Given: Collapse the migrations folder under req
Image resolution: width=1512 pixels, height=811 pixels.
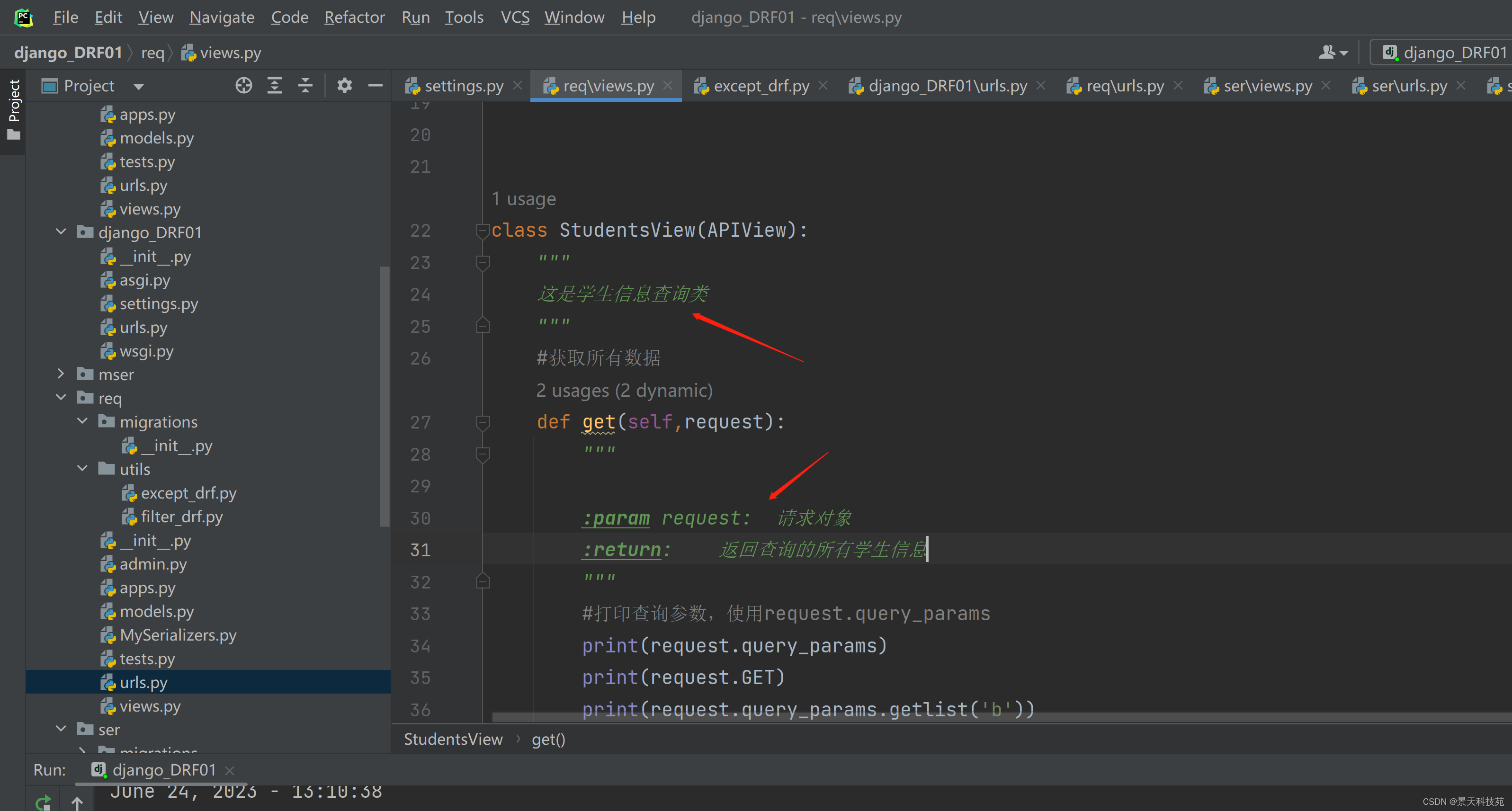Looking at the screenshot, I should click(x=83, y=421).
